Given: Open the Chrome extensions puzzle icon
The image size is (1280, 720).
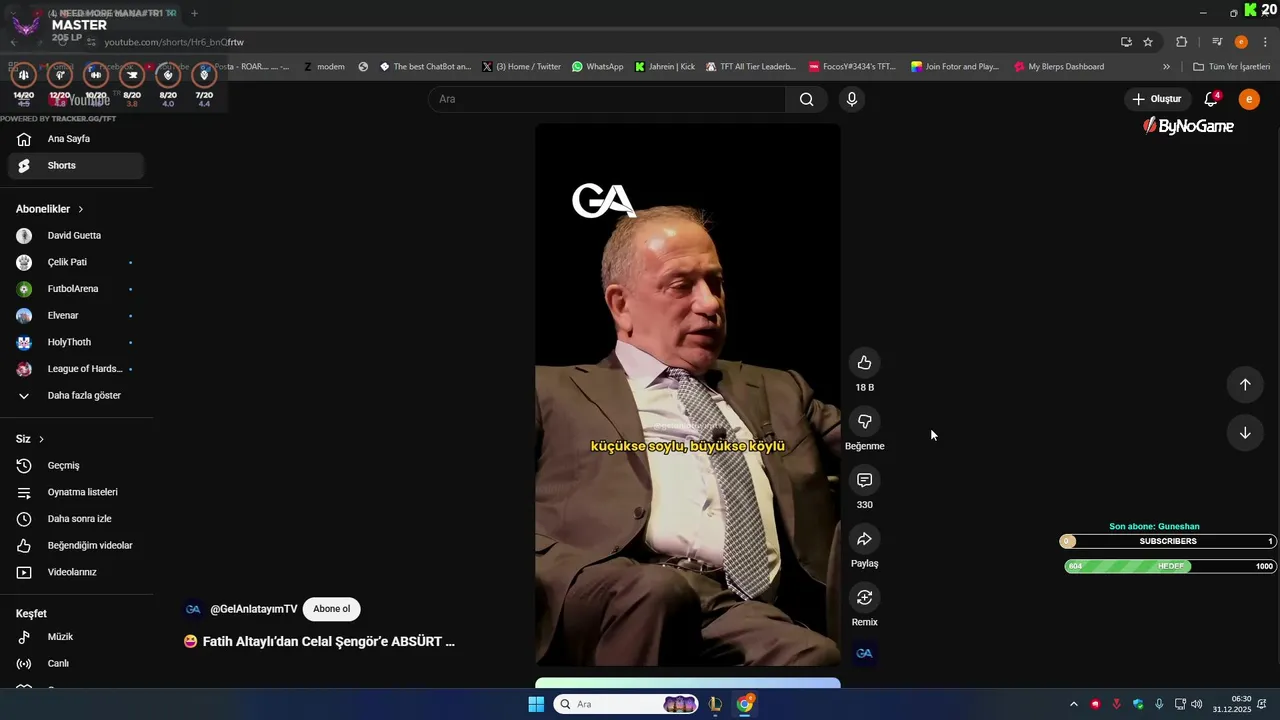Looking at the screenshot, I should (x=1182, y=42).
